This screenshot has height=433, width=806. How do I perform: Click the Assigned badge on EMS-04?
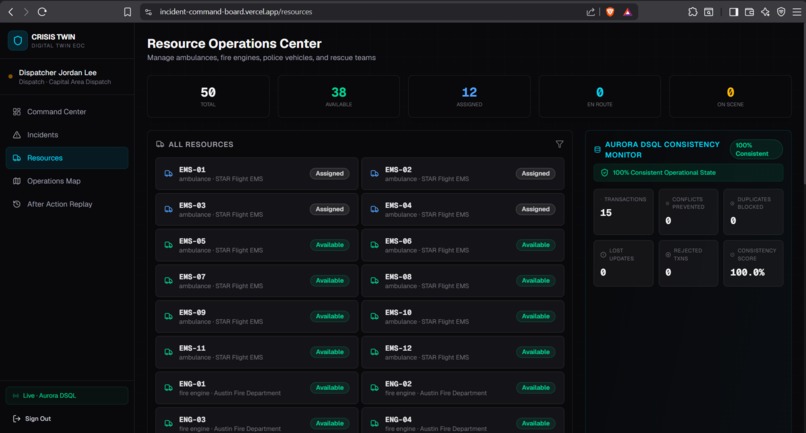pyautogui.click(x=536, y=209)
